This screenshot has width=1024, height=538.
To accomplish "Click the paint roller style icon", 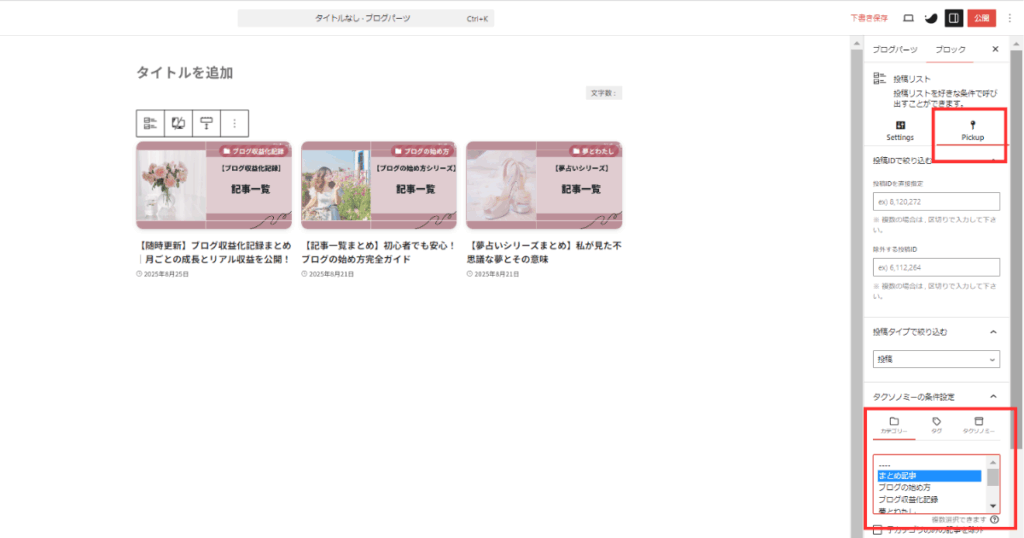I will click(x=206, y=123).
